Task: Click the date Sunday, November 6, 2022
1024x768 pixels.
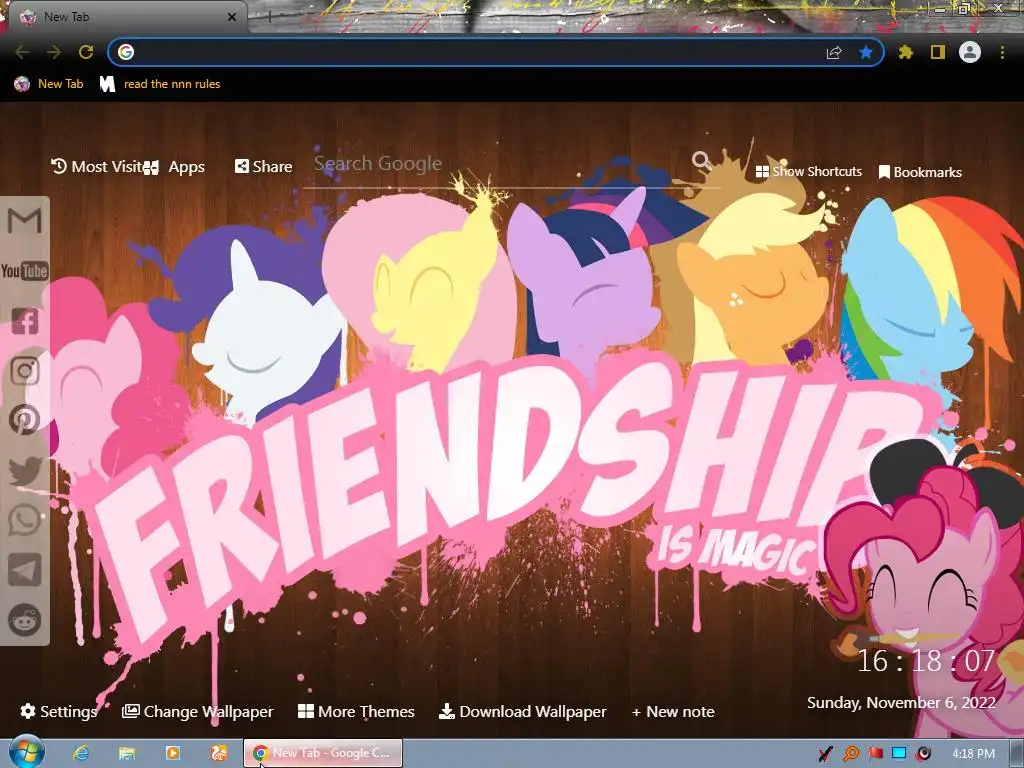Action: pyautogui.click(x=901, y=703)
